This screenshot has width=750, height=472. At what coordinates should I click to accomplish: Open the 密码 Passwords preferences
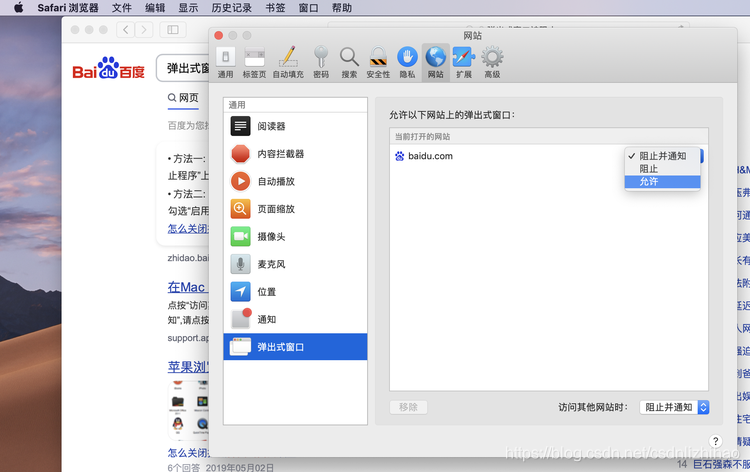pyautogui.click(x=321, y=63)
